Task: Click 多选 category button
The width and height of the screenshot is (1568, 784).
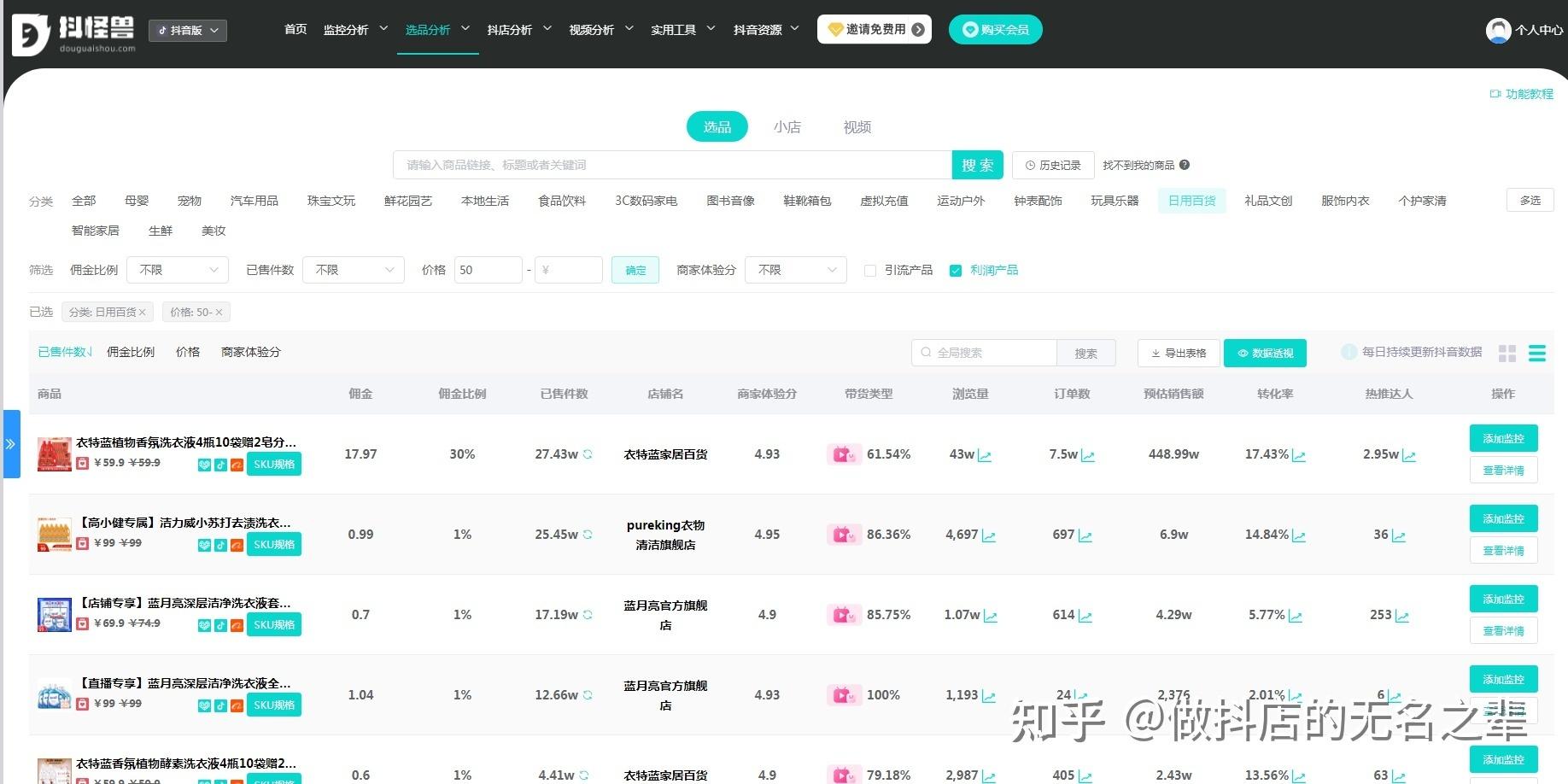Action: click(1530, 200)
